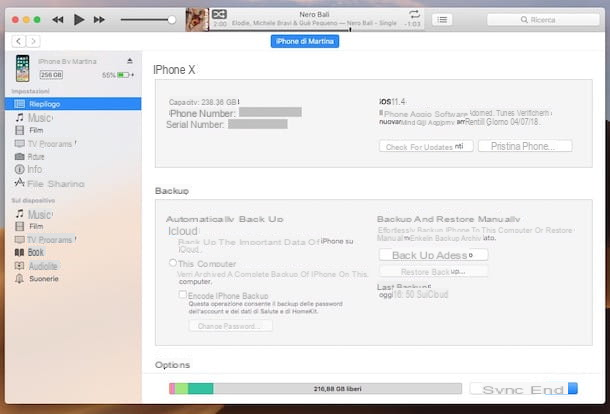Open the Info sidebar item

(28, 169)
